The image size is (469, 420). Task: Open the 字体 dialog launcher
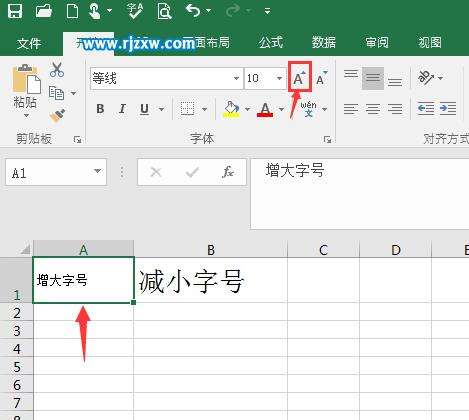(327, 139)
